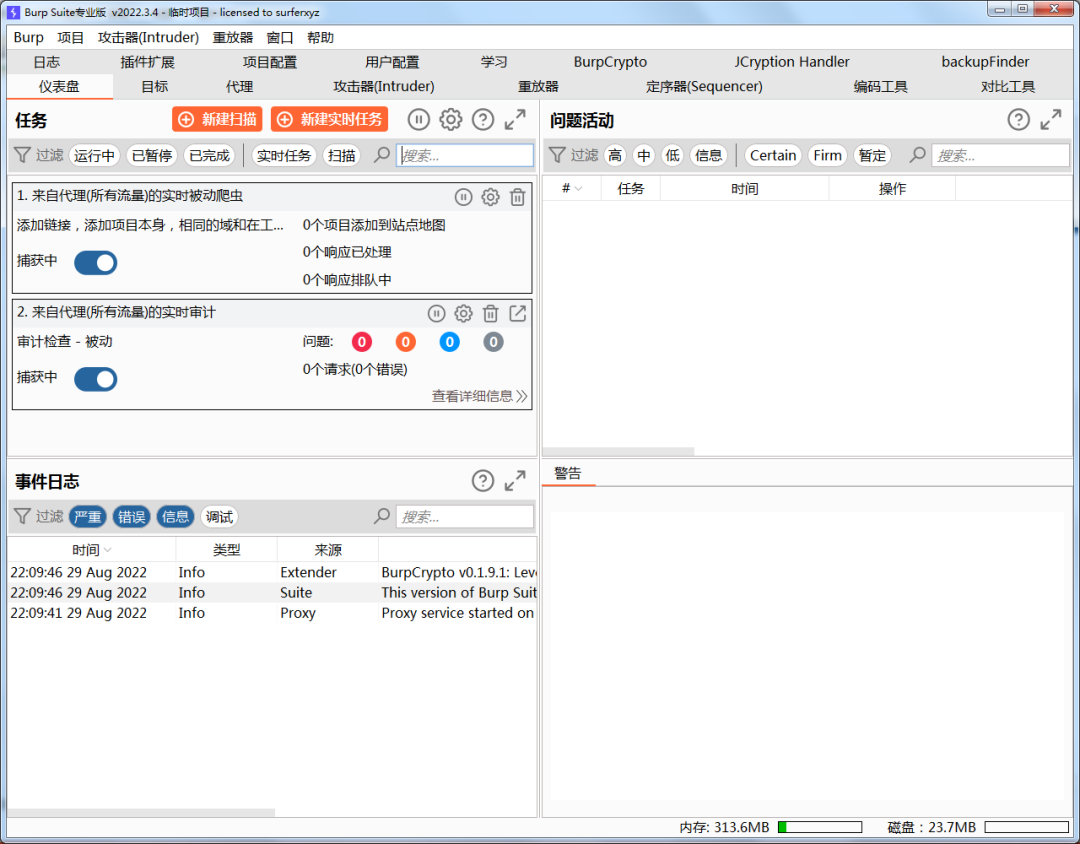Pause task 1 live passive crawl
The width and height of the screenshot is (1080, 844).
[x=464, y=197]
